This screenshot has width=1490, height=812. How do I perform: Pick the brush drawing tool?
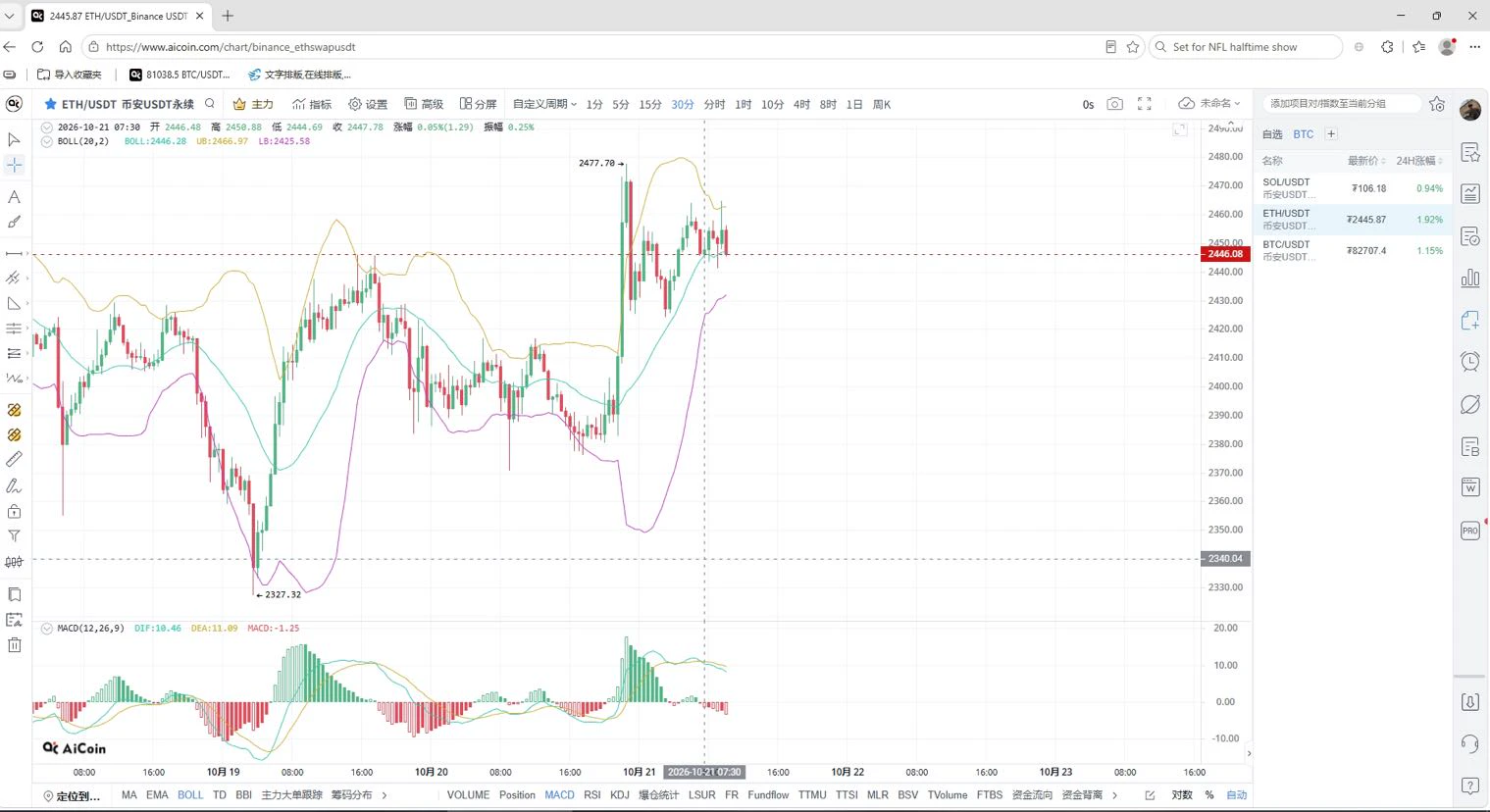(x=15, y=223)
